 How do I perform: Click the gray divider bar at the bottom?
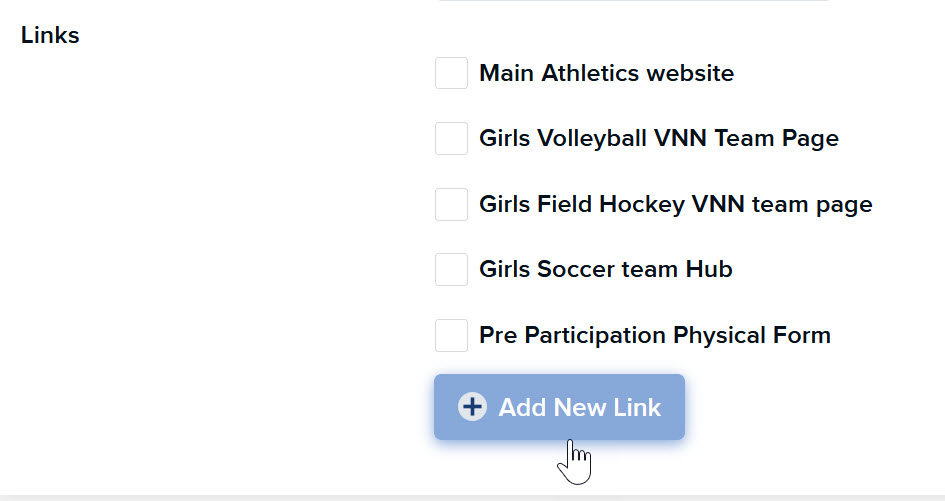pos(472,498)
